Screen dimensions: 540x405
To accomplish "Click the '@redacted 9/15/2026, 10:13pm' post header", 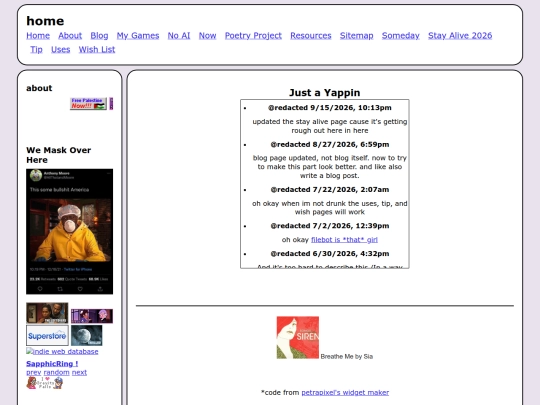I will pos(330,108).
